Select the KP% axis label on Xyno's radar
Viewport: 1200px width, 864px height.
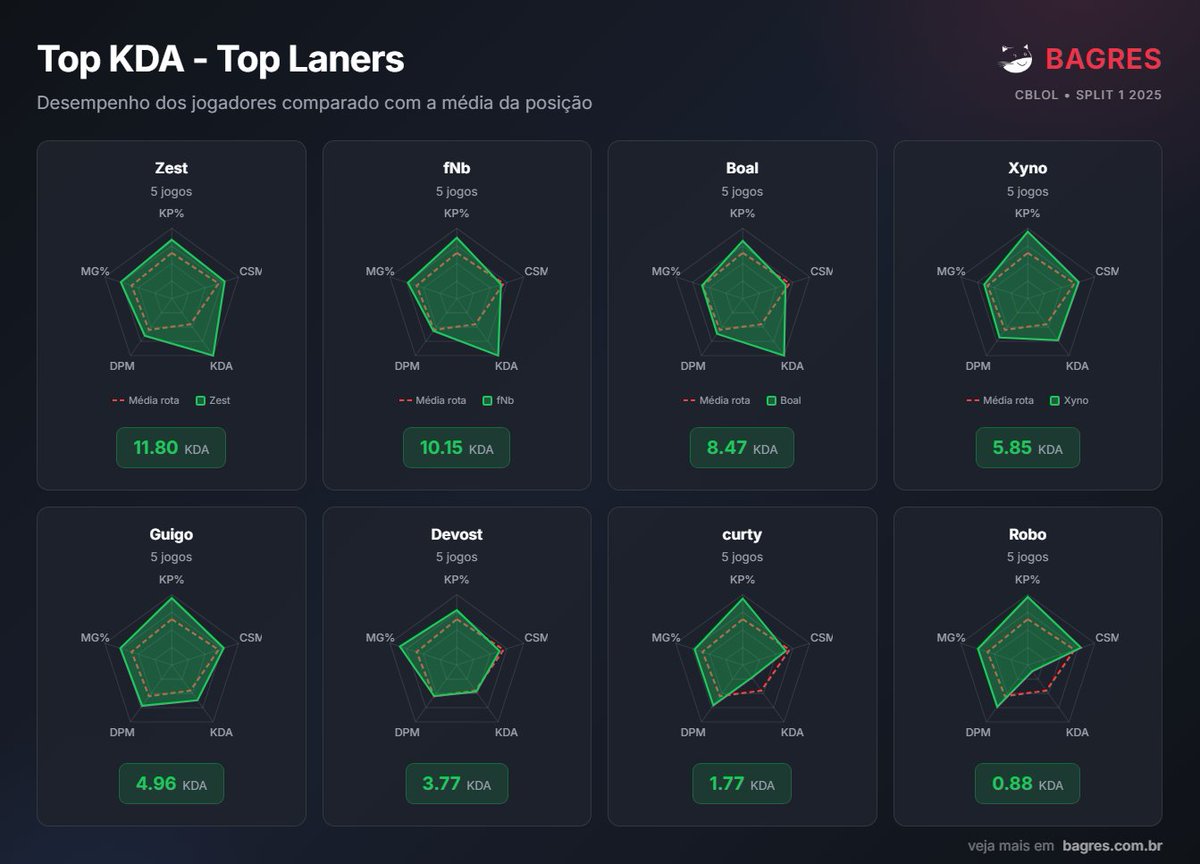coord(1027,213)
